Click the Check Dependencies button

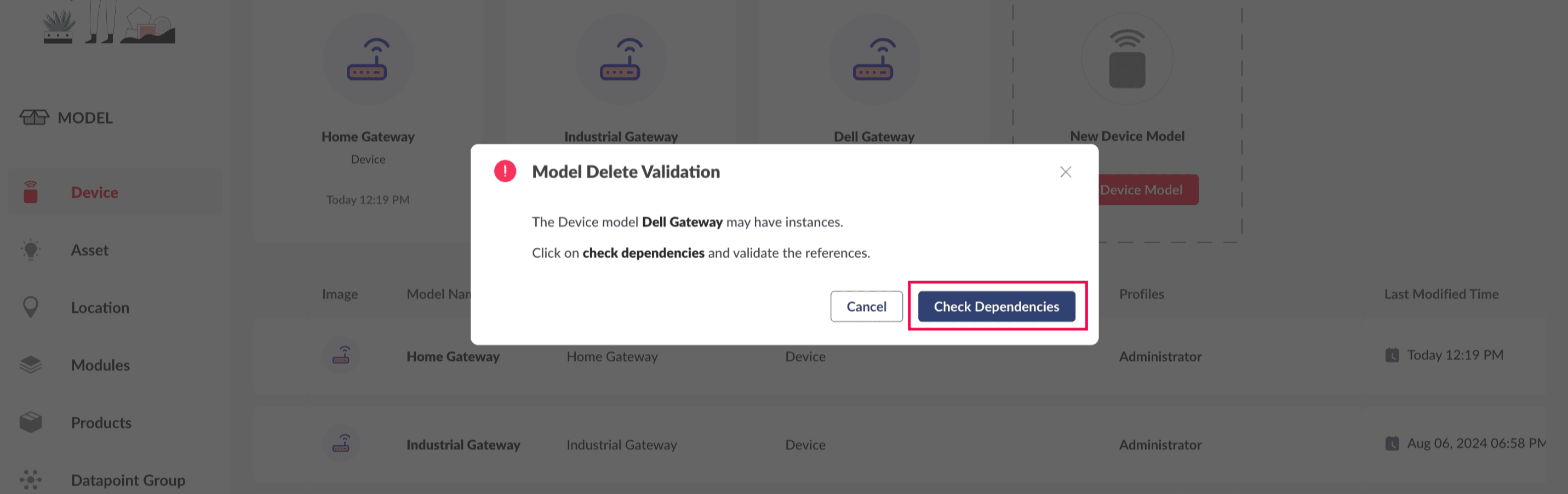996,306
